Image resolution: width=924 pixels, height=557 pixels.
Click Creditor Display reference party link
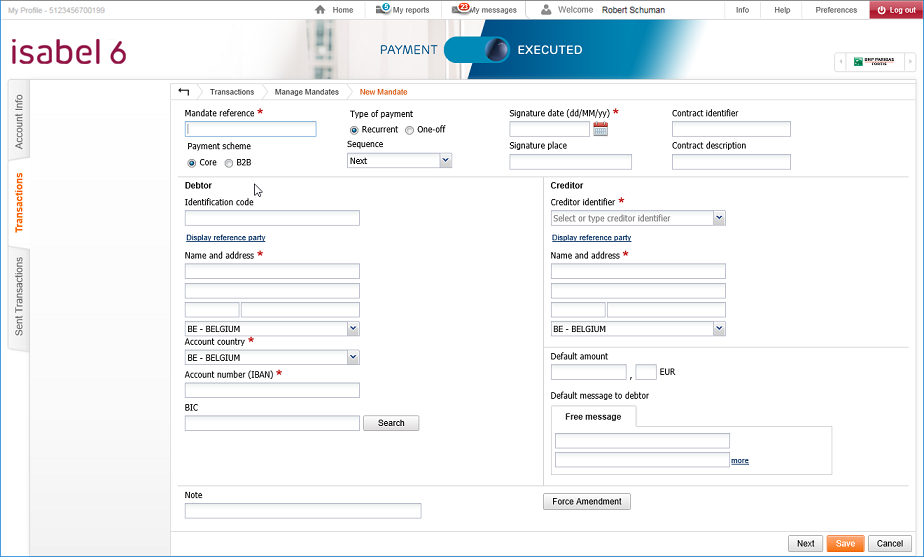[591, 238]
